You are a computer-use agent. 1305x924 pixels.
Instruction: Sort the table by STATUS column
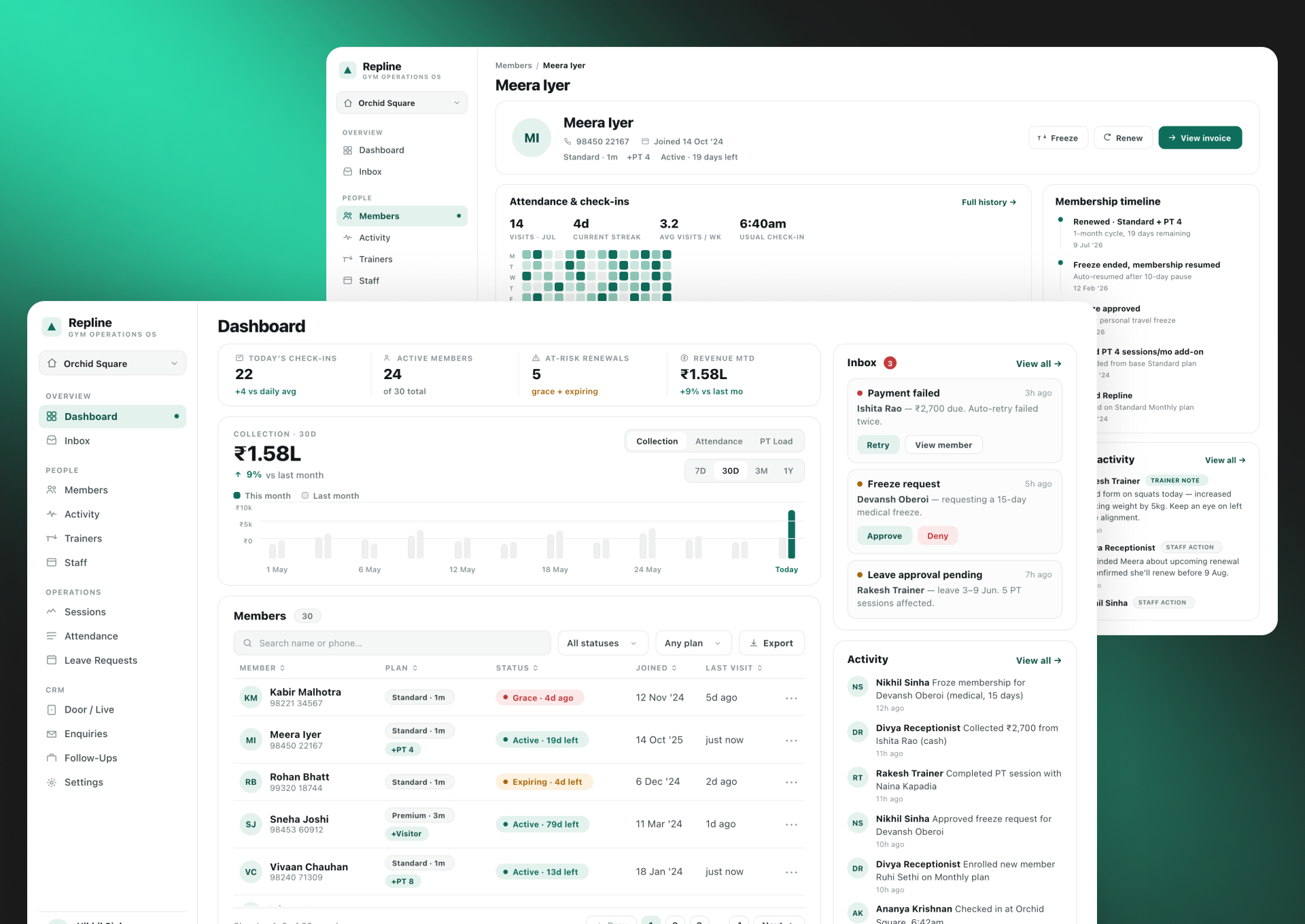pyautogui.click(x=517, y=668)
